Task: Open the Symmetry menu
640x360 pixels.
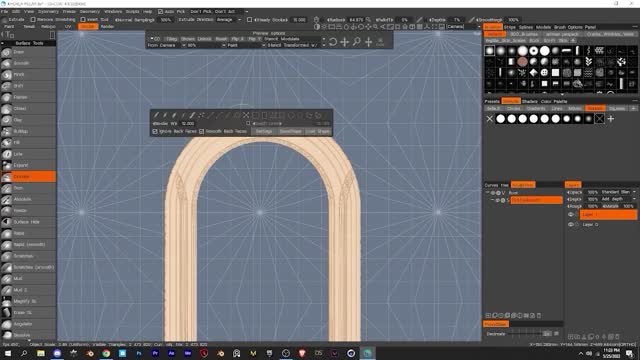Action: [x=48, y=11]
